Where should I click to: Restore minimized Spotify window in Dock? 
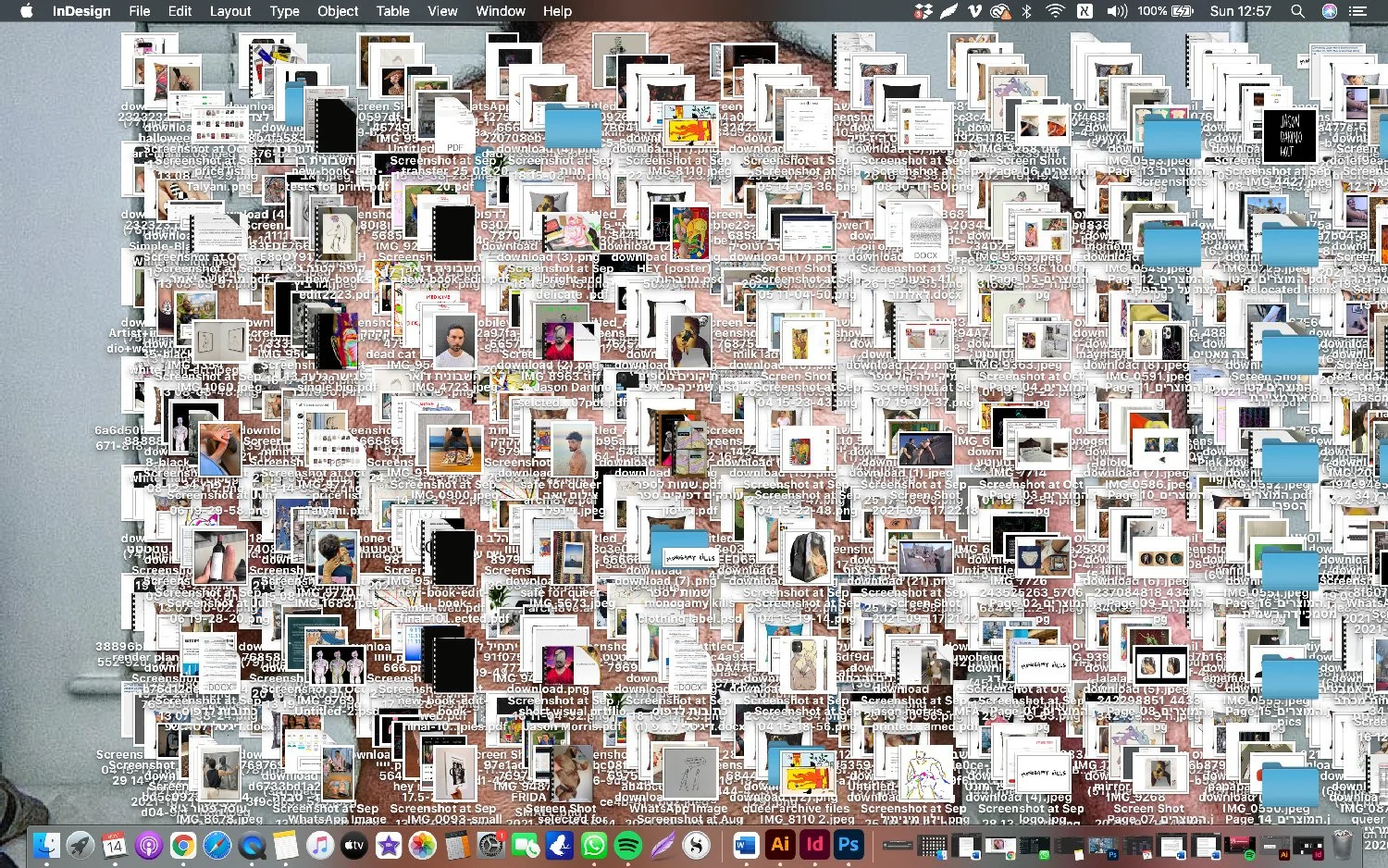[1241, 845]
